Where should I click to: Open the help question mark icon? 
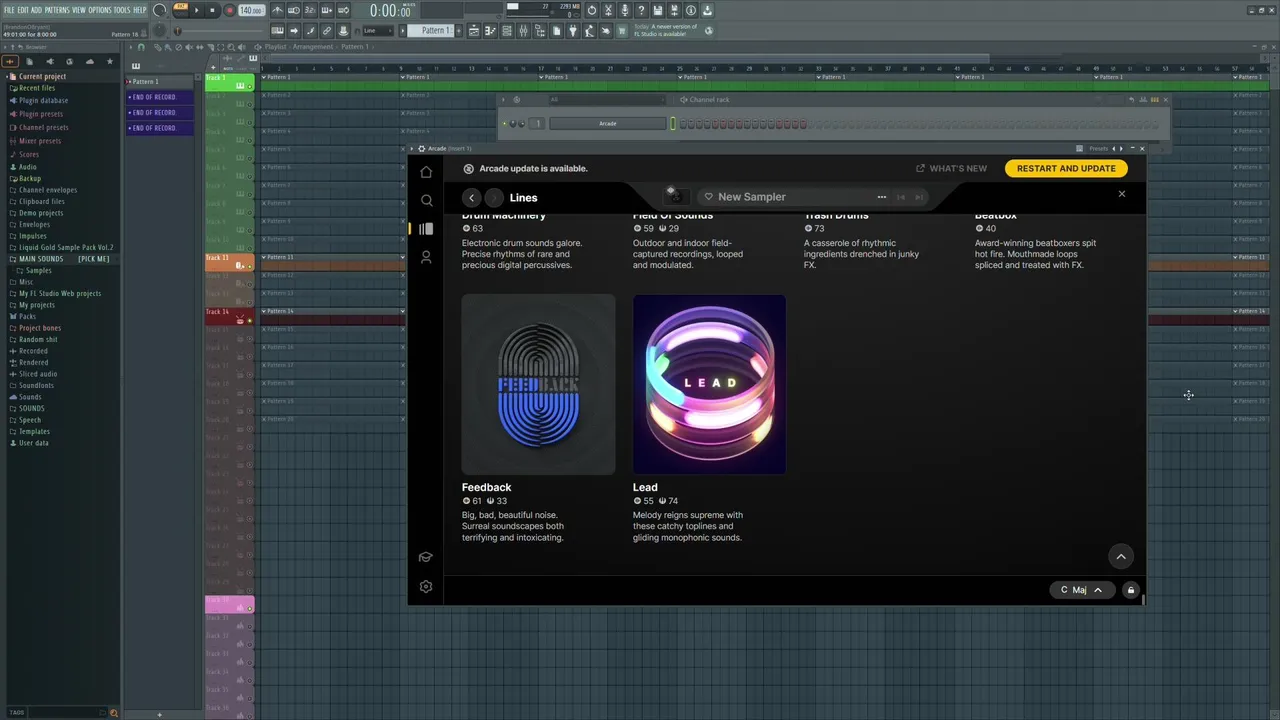(x=641, y=10)
